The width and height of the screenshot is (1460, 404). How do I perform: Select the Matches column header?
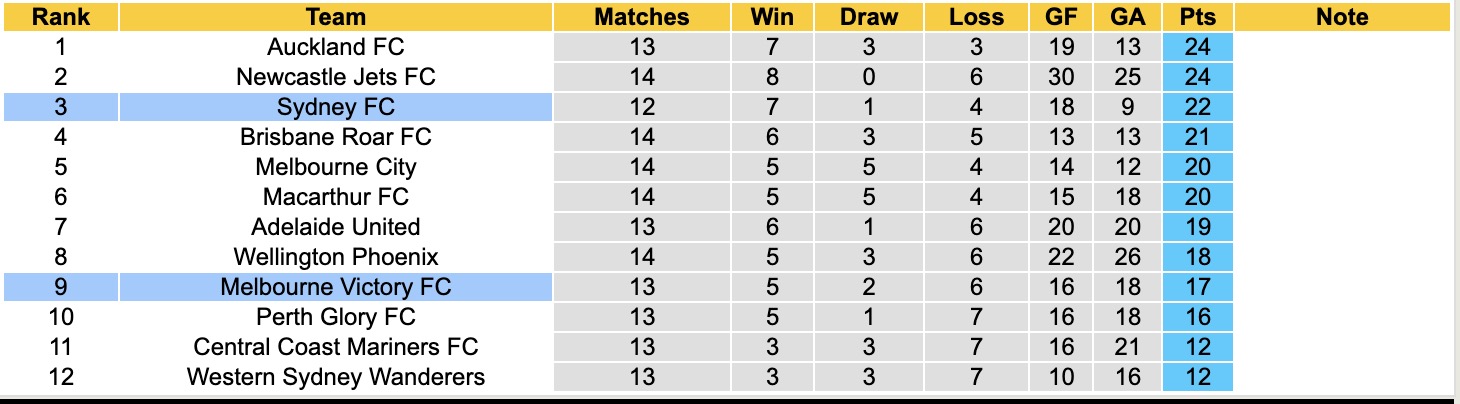pyautogui.click(x=641, y=17)
